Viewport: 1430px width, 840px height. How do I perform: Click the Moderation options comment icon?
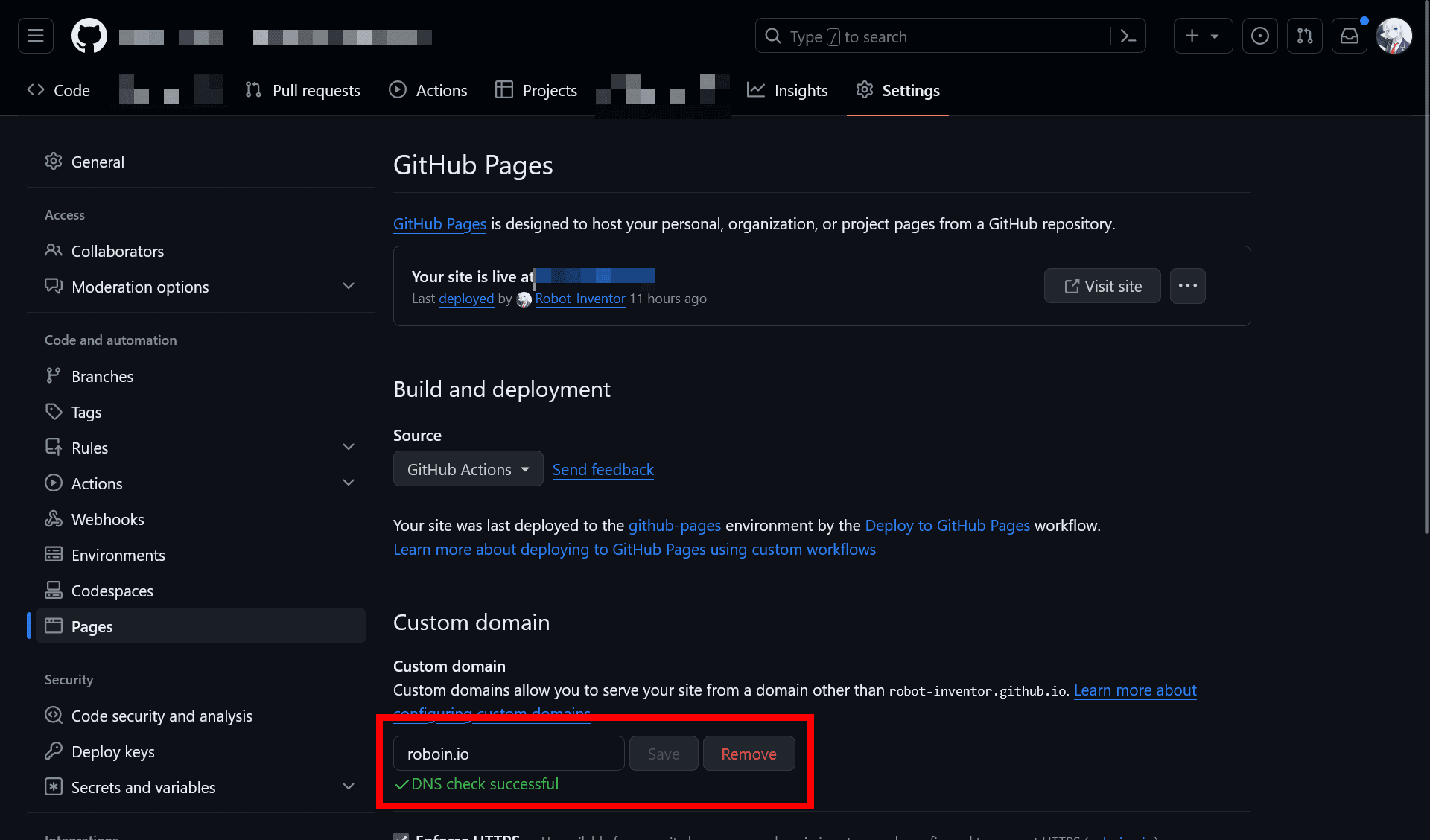[54, 286]
